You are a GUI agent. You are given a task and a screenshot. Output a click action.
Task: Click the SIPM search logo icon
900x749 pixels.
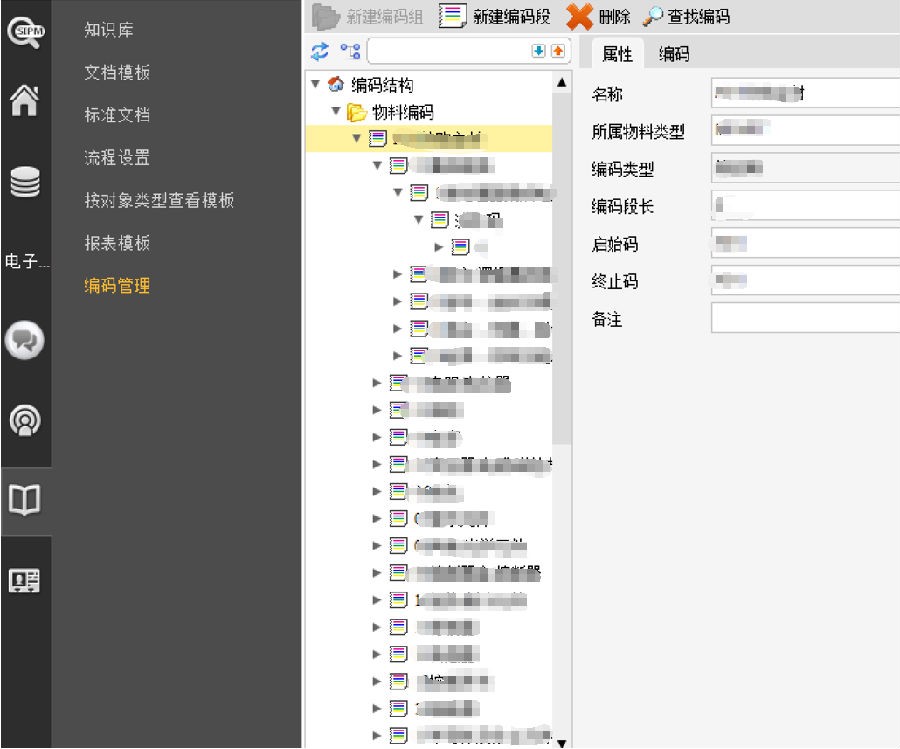[24, 32]
